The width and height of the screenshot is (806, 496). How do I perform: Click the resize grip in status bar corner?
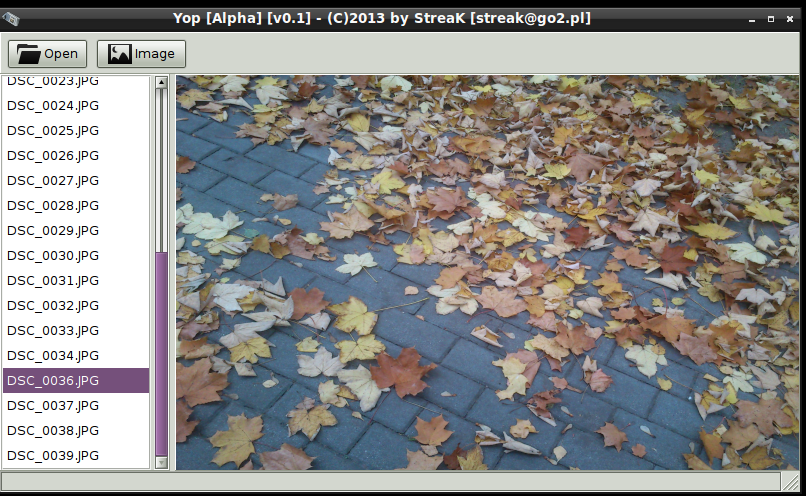point(791,482)
